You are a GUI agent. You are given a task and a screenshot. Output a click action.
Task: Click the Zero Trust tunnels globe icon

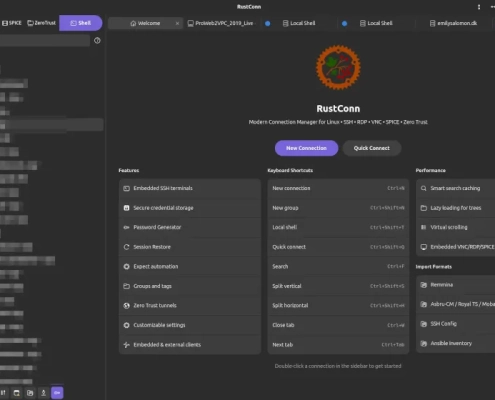click(x=126, y=306)
